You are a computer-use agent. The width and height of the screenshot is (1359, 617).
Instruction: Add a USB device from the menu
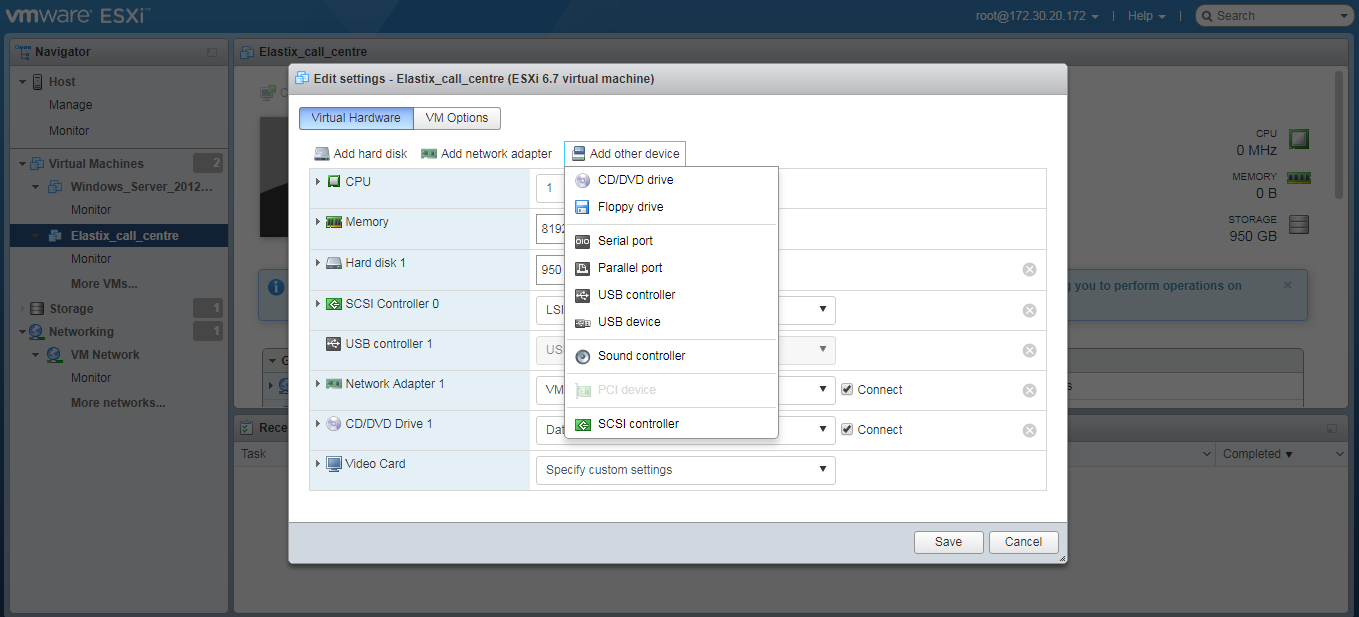click(671, 322)
